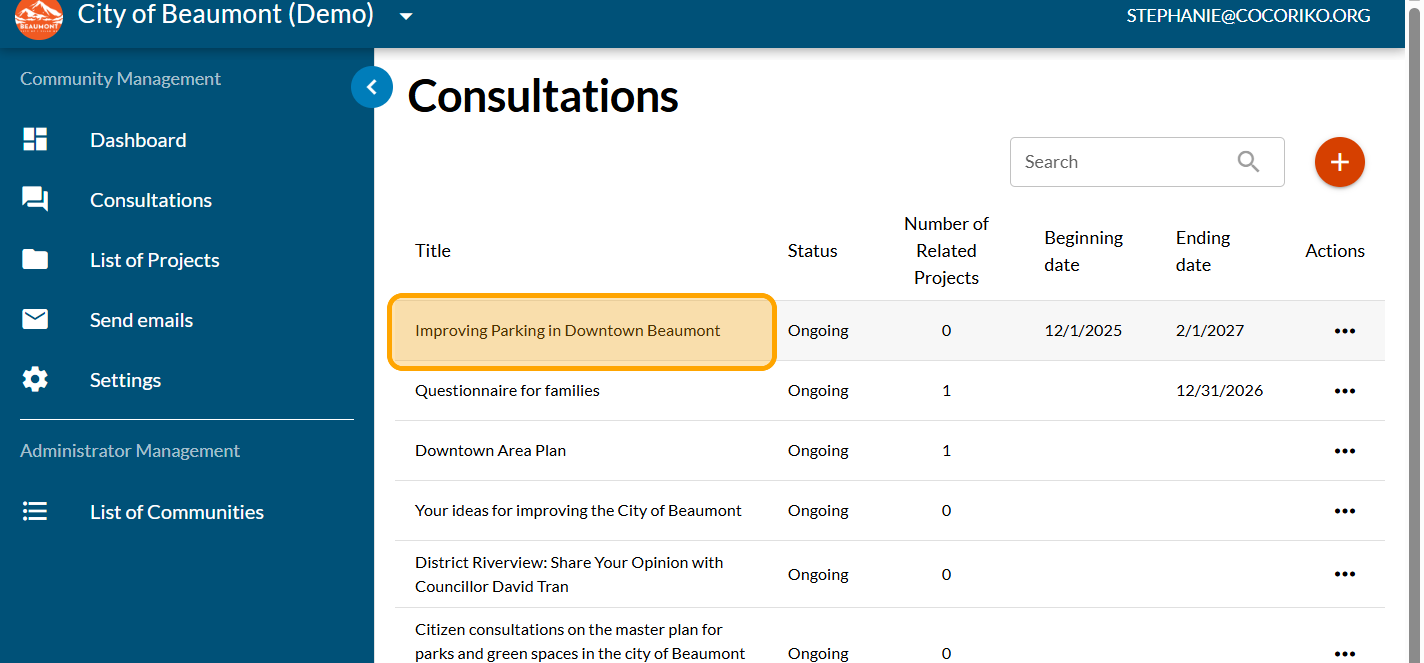Expand the City of Beaumont community dropdown
This screenshot has height=663, width=1424.
tap(405, 16)
